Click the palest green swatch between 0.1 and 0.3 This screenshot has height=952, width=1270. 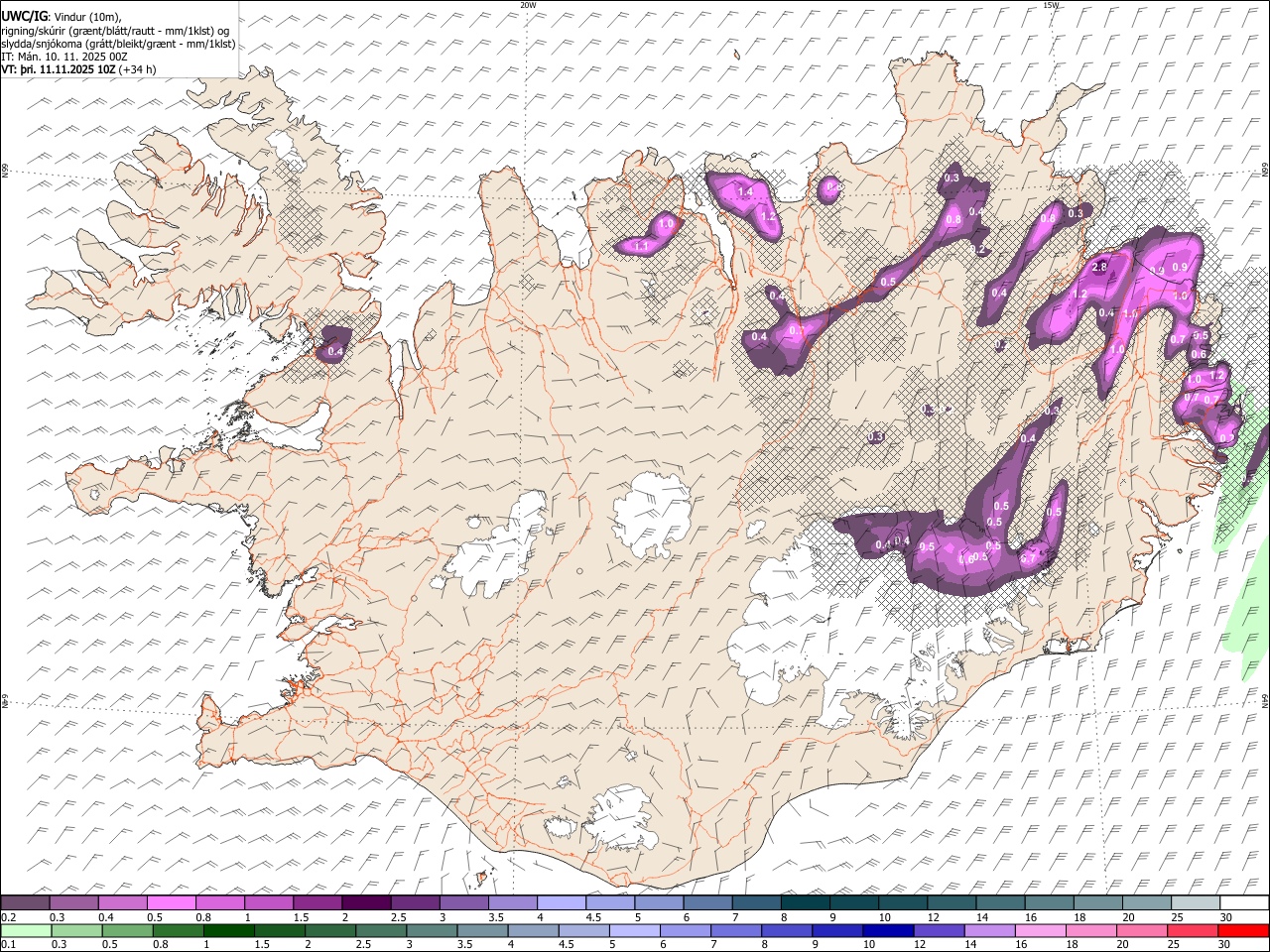pos(26,930)
